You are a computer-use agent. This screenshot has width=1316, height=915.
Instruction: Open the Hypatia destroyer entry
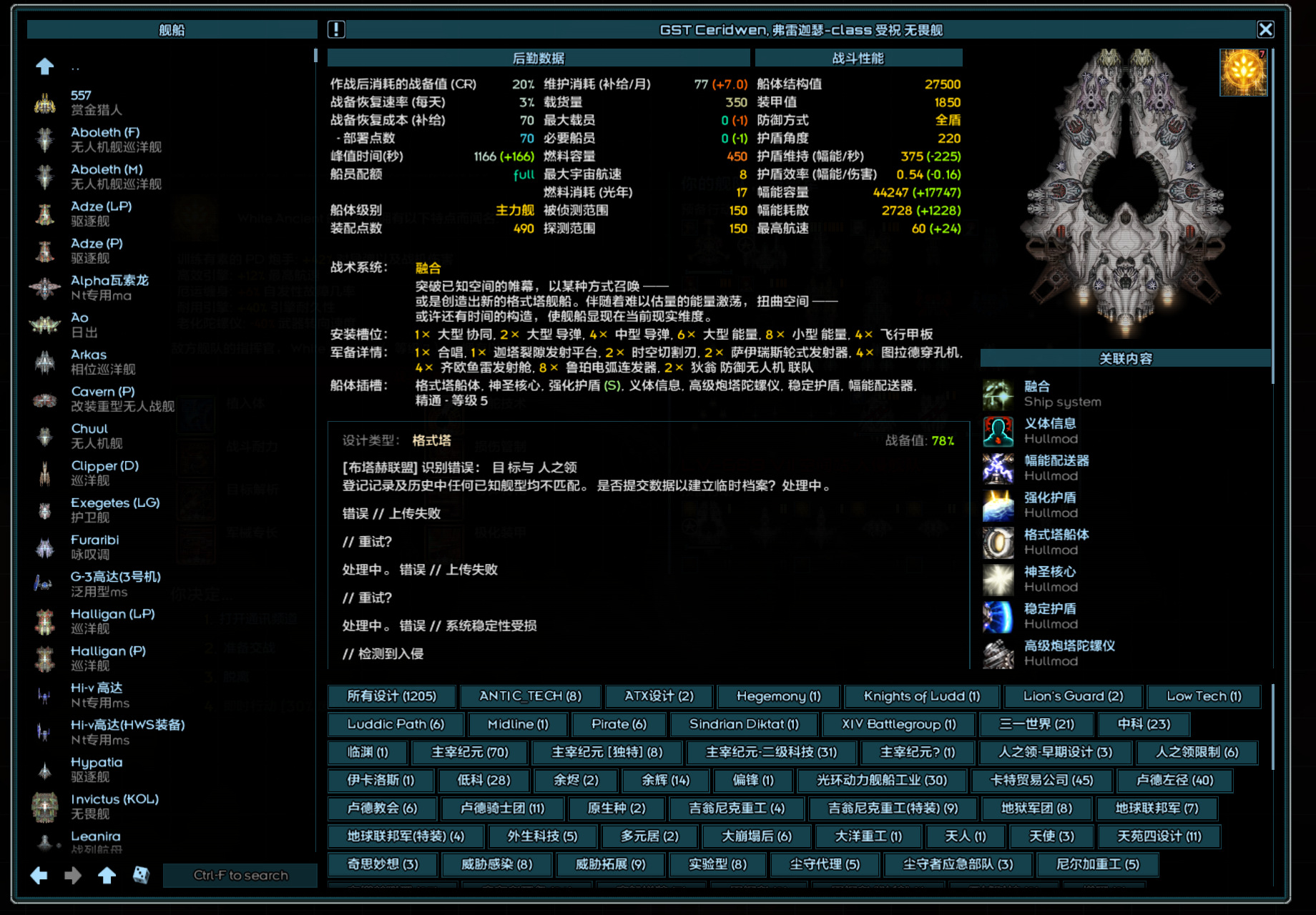coord(97,769)
